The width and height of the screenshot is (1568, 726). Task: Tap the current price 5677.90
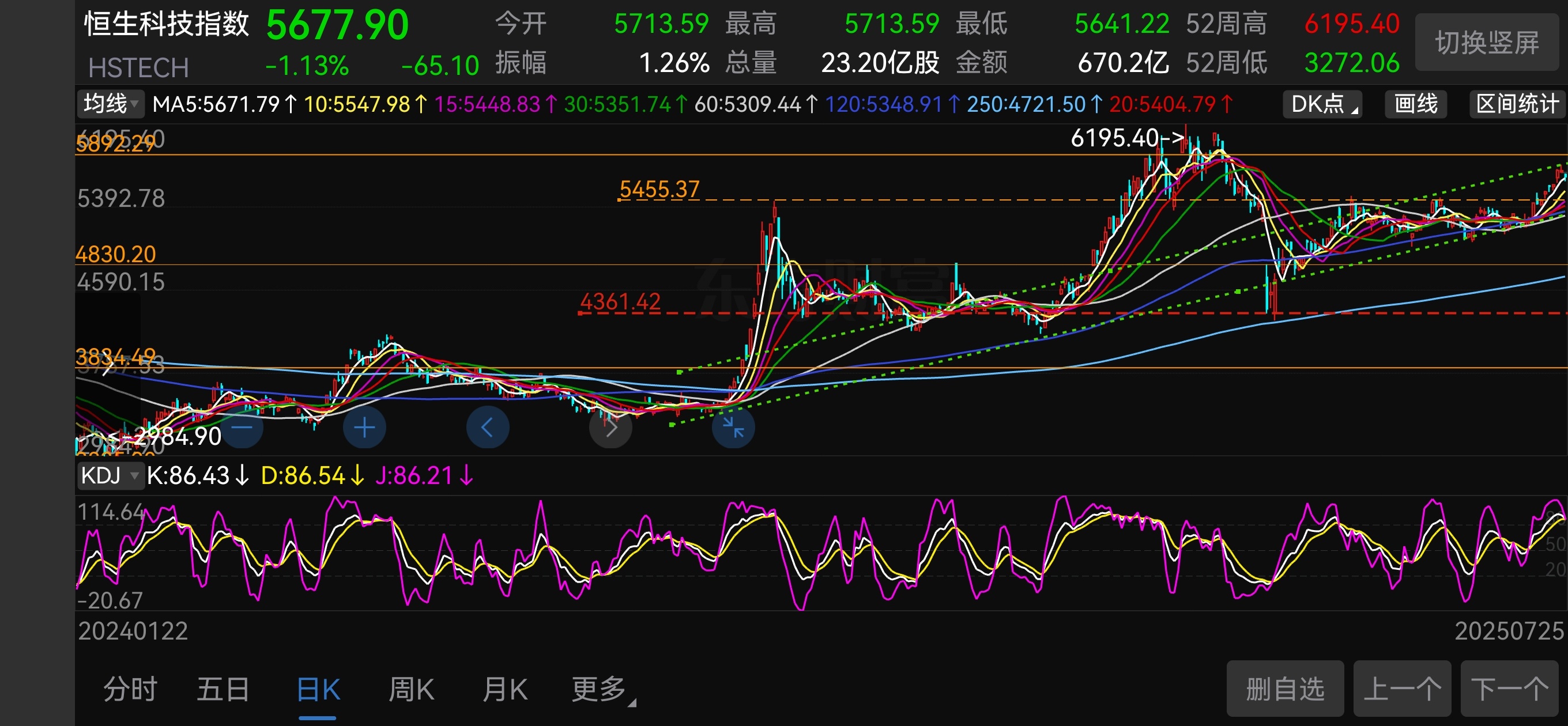click(337, 25)
